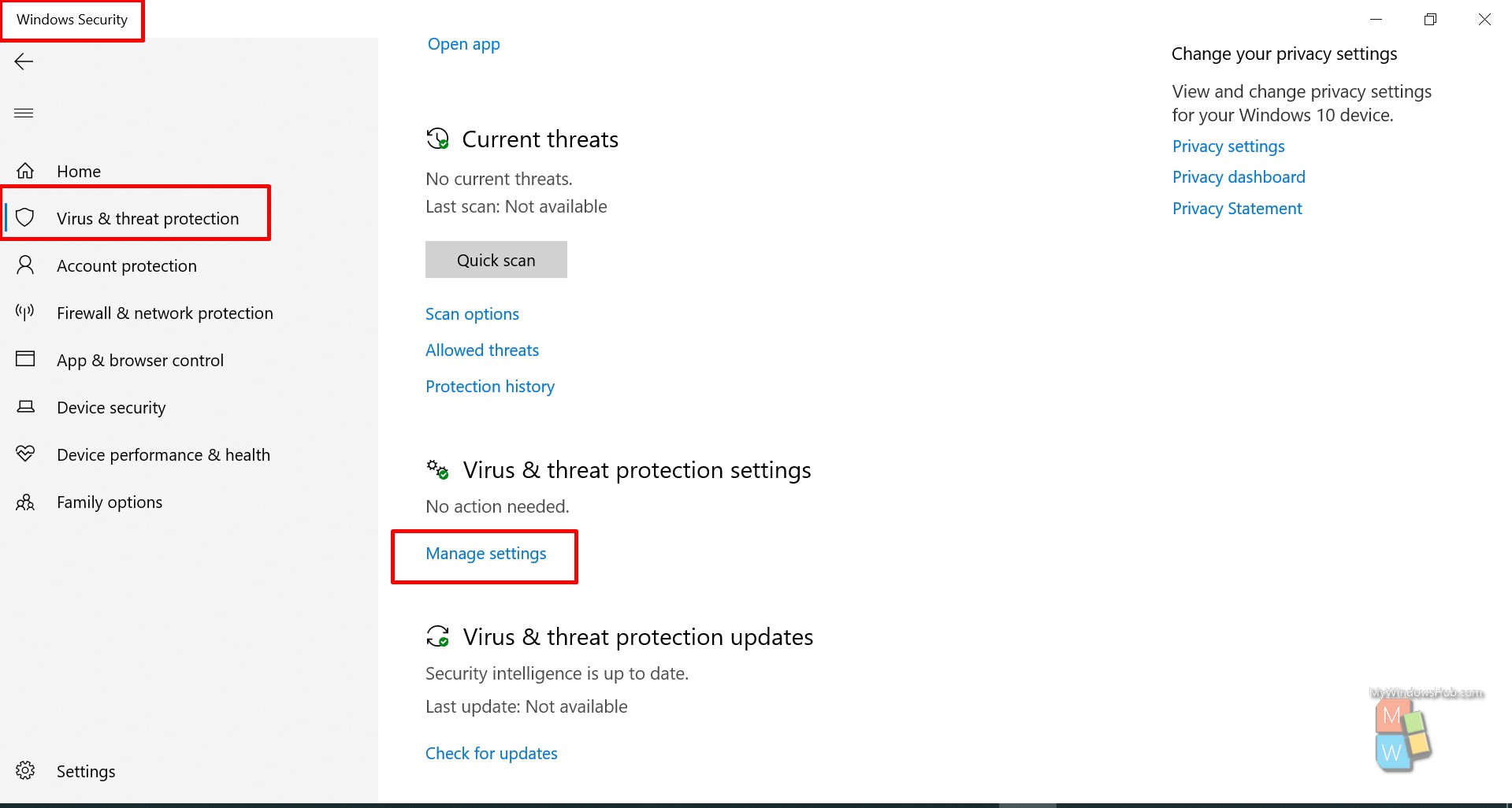Click Virus & threat protection updates heading
1512x808 pixels.
pos(638,636)
